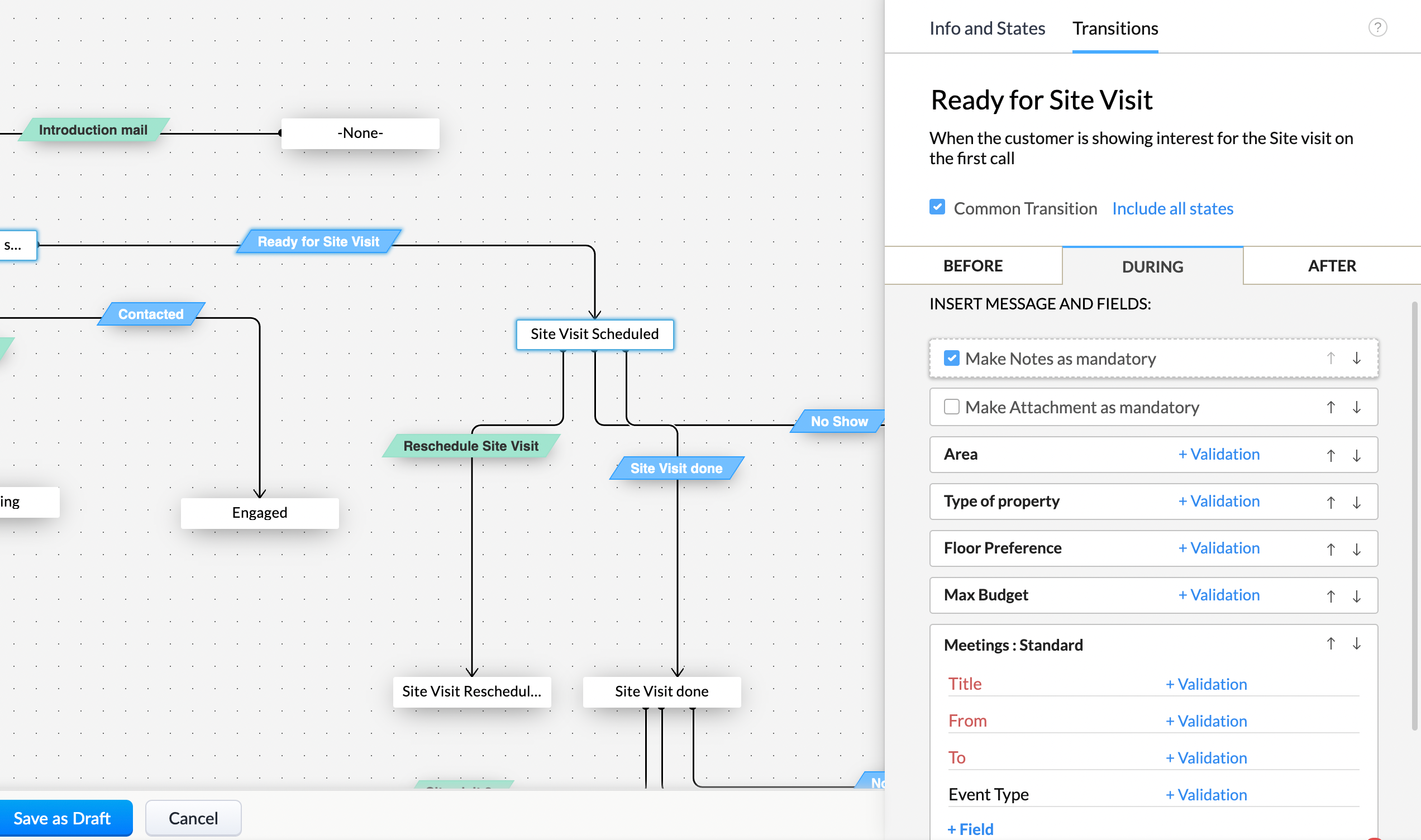Open the BEFORE transition tab

pos(972,266)
